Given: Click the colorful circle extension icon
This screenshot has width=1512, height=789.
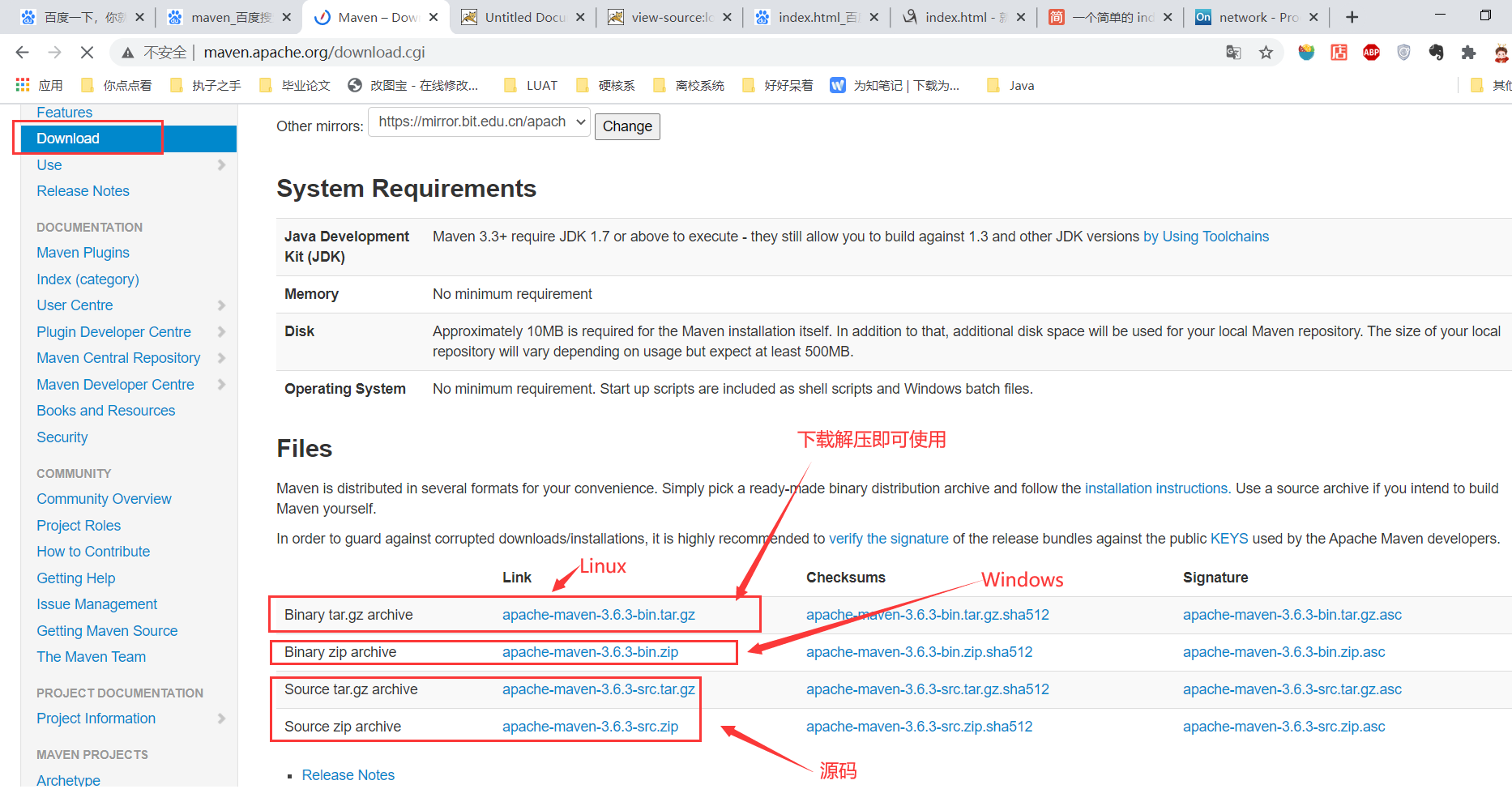Looking at the screenshot, I should pos(1306,53).
